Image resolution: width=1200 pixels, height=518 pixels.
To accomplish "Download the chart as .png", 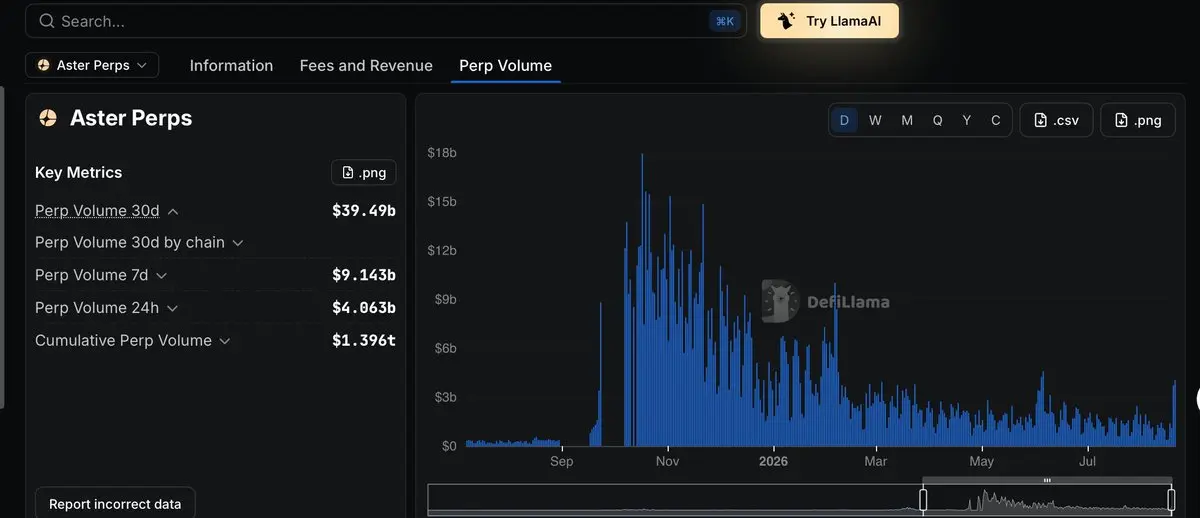I will 1138,120.
